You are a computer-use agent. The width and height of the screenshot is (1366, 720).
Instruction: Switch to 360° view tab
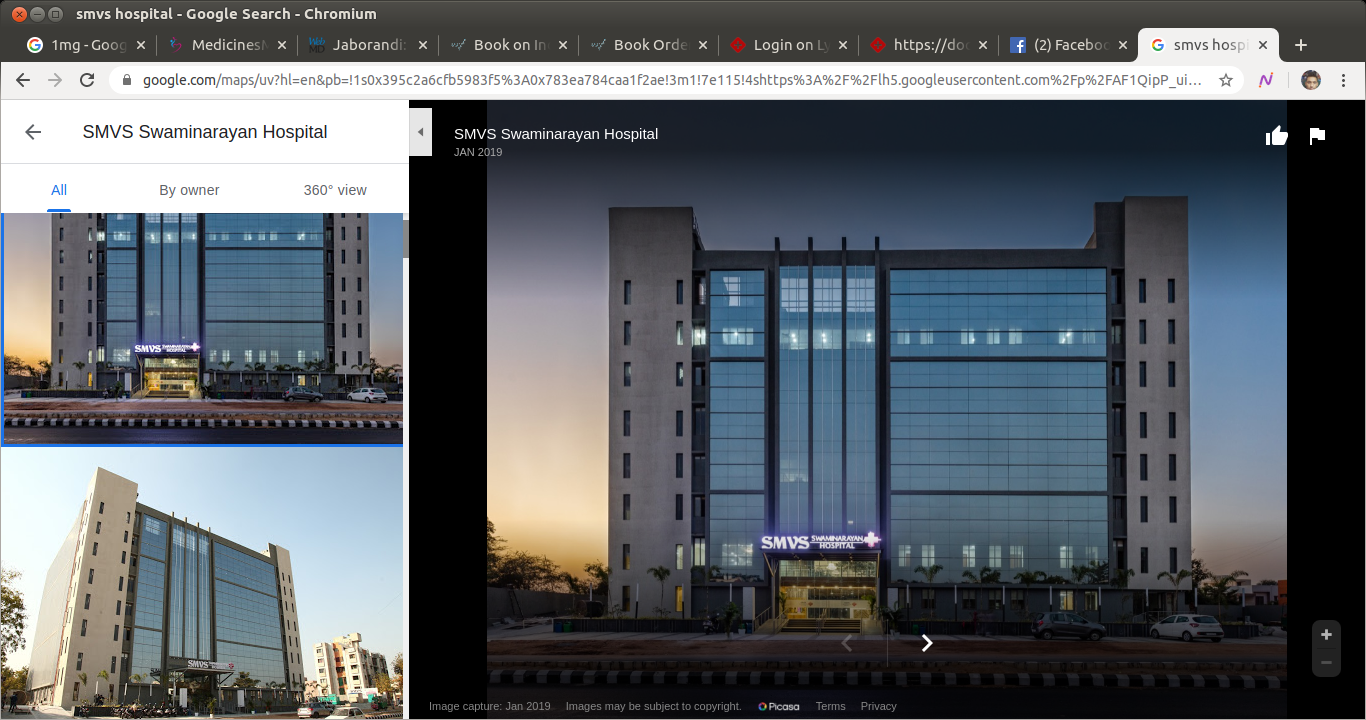(335, 190)
